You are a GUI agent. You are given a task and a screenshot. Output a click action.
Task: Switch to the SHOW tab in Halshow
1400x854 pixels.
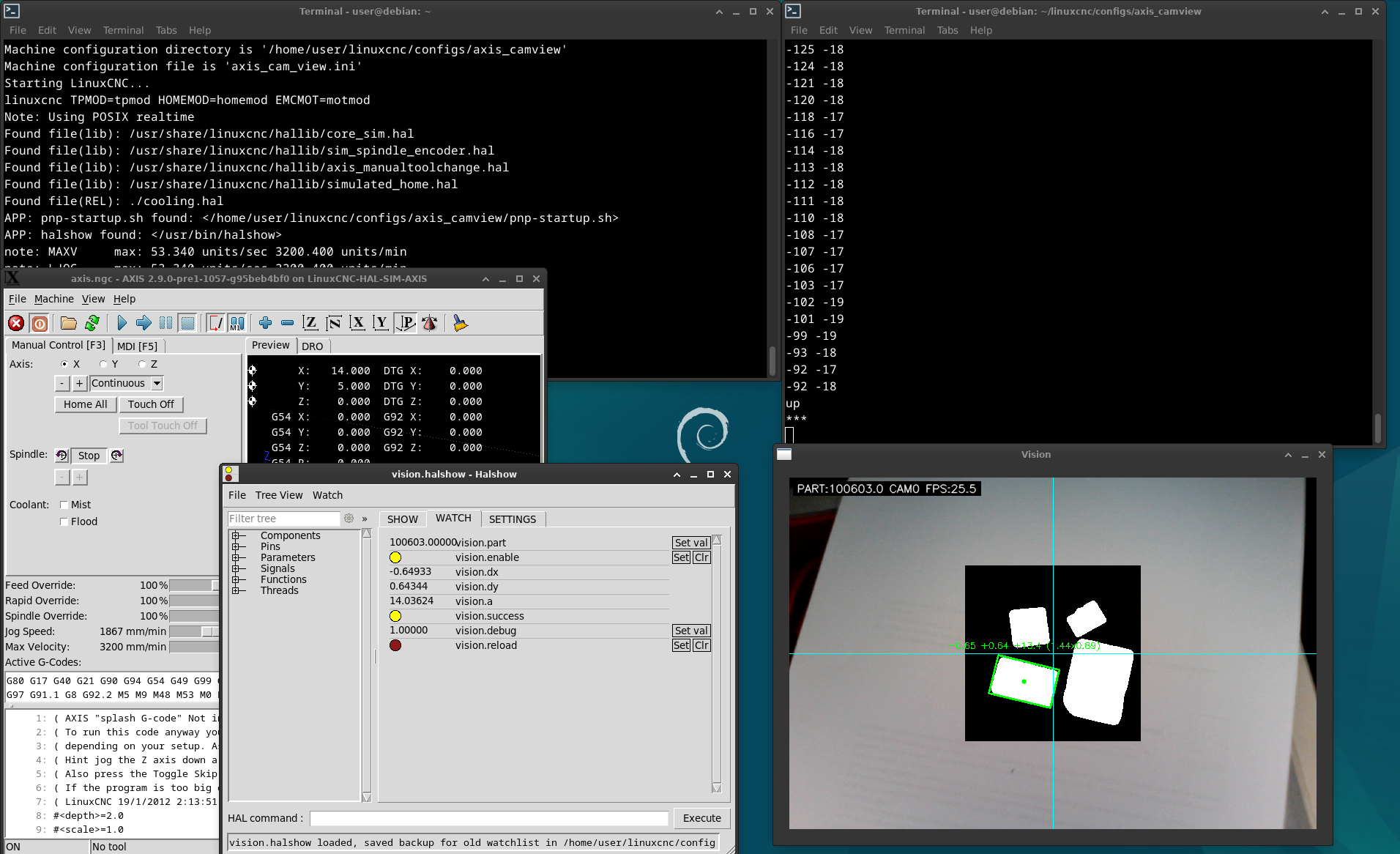[403, 519]
